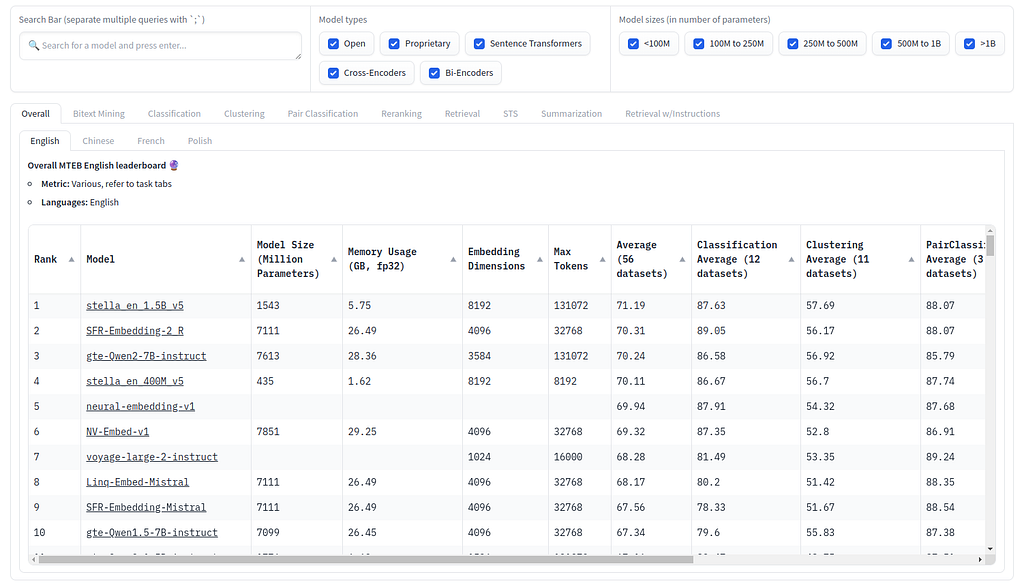
Task: Toggle the Cross-Encoders checkbox
Action: pos(333,73)
